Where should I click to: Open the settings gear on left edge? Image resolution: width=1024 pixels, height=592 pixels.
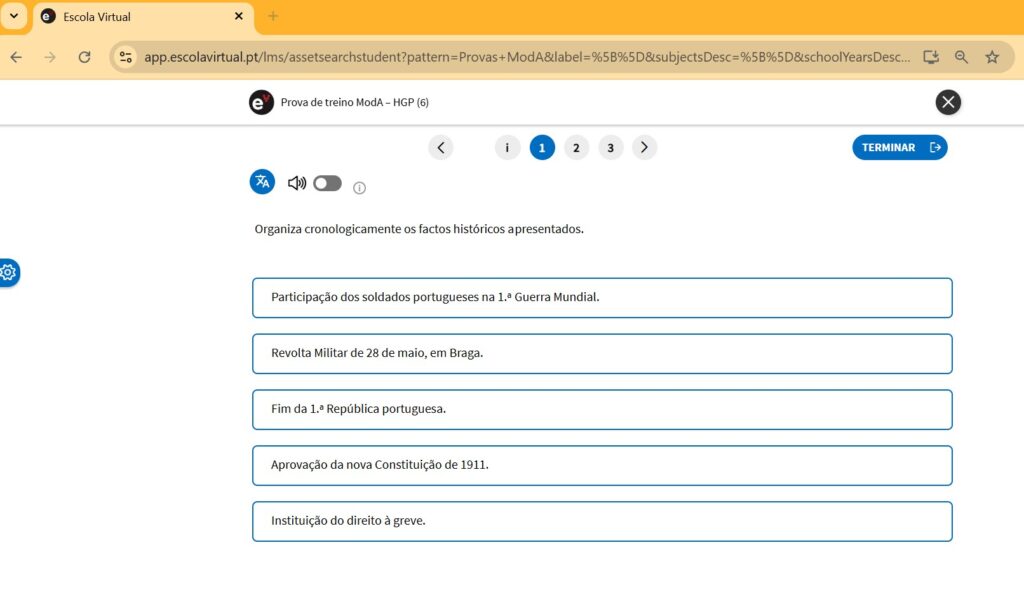coord(9,272)
